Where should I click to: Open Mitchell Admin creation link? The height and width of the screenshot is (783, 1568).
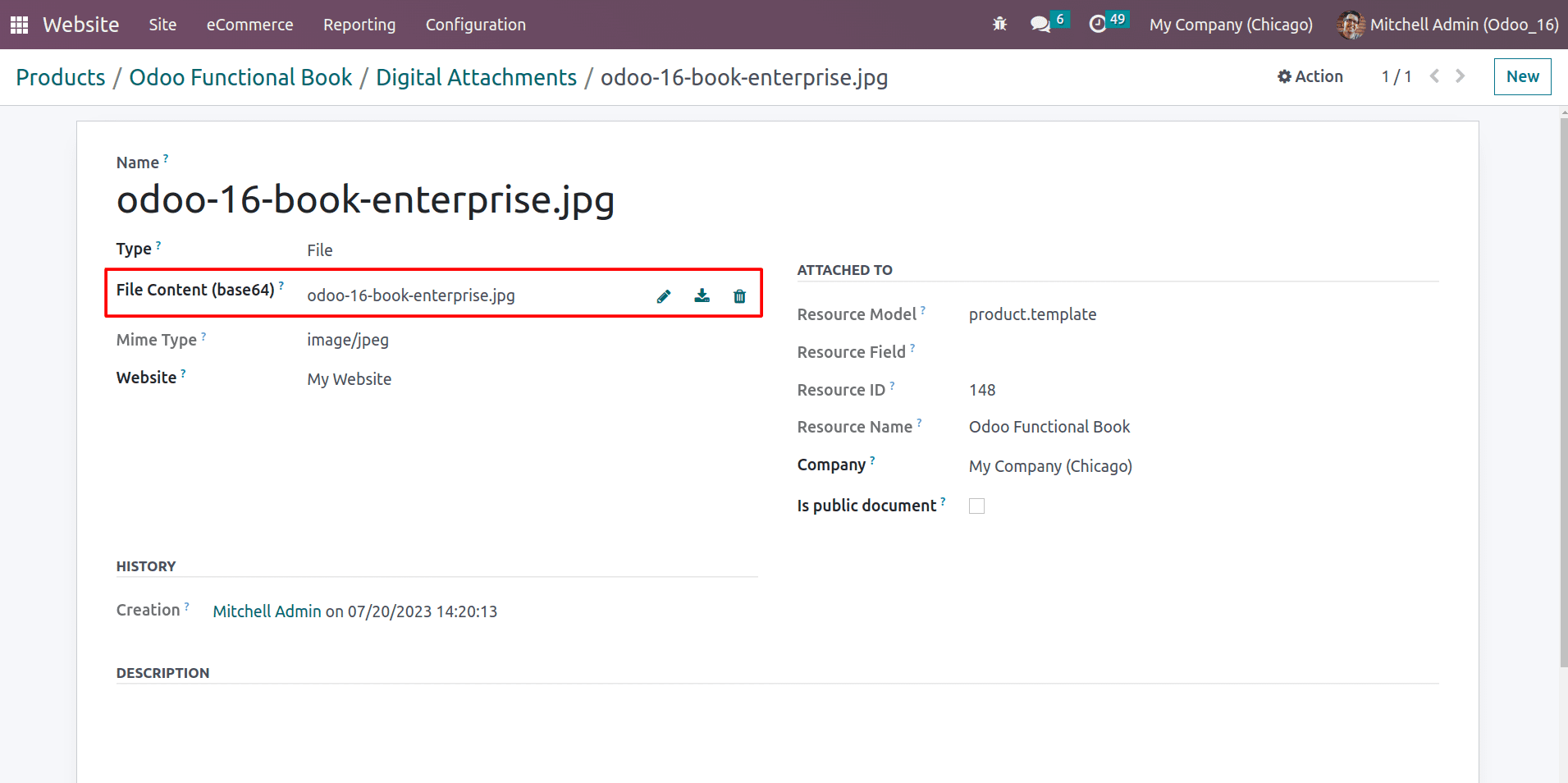click(x=267, y=611)
